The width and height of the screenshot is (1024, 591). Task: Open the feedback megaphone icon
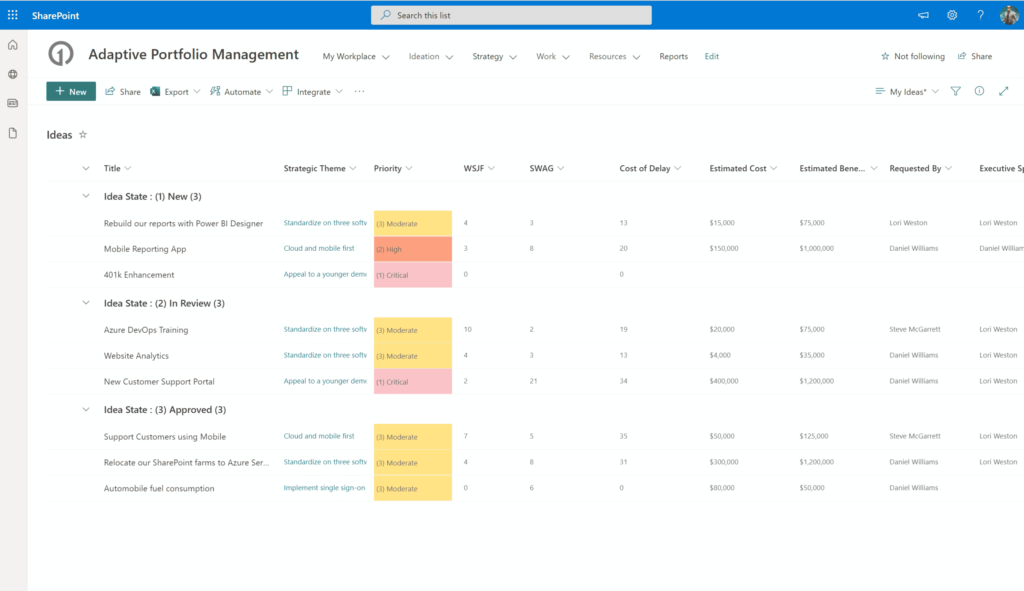point(922,14)
